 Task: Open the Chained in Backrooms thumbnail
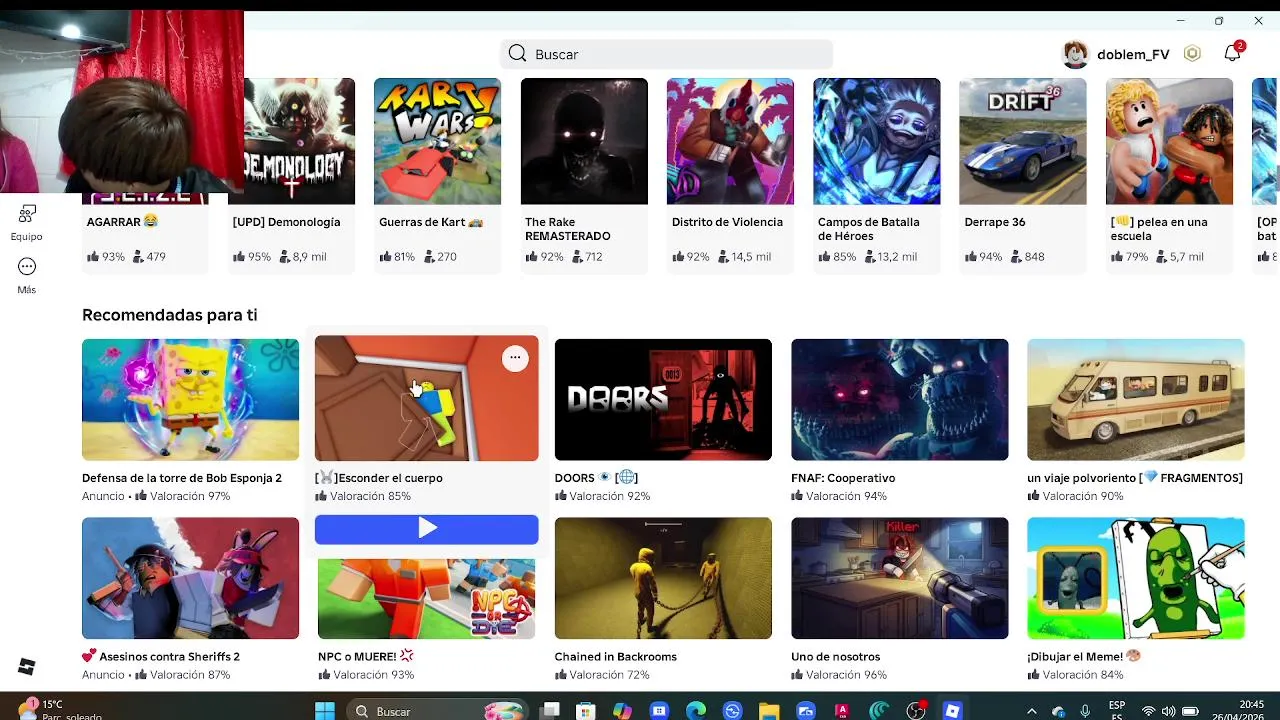click(663, 578)
